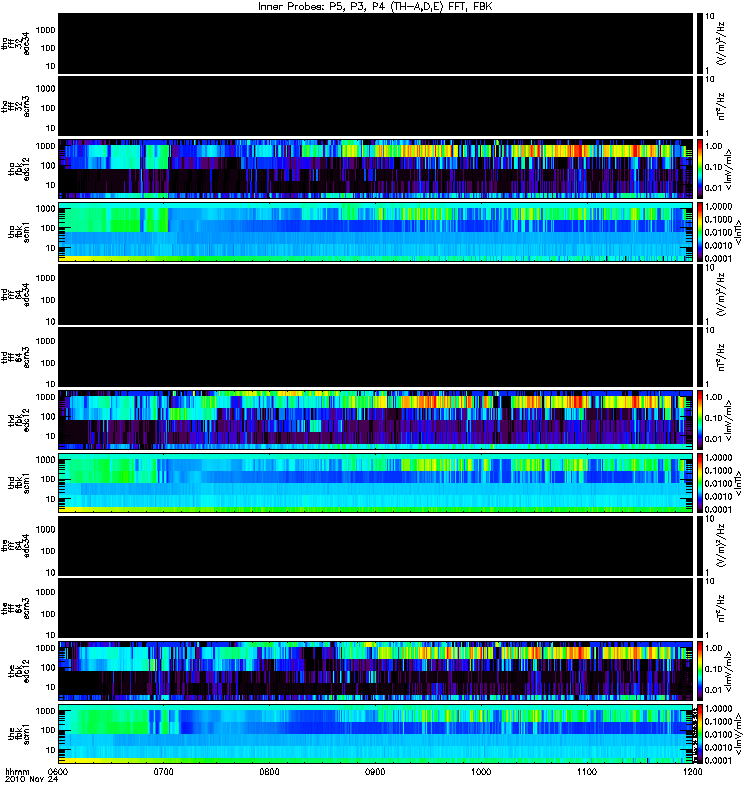The width and height of the screenshot is (750, 800).
Task: Click the black color bar beside tha fff edc34
Action: (699, 43)
